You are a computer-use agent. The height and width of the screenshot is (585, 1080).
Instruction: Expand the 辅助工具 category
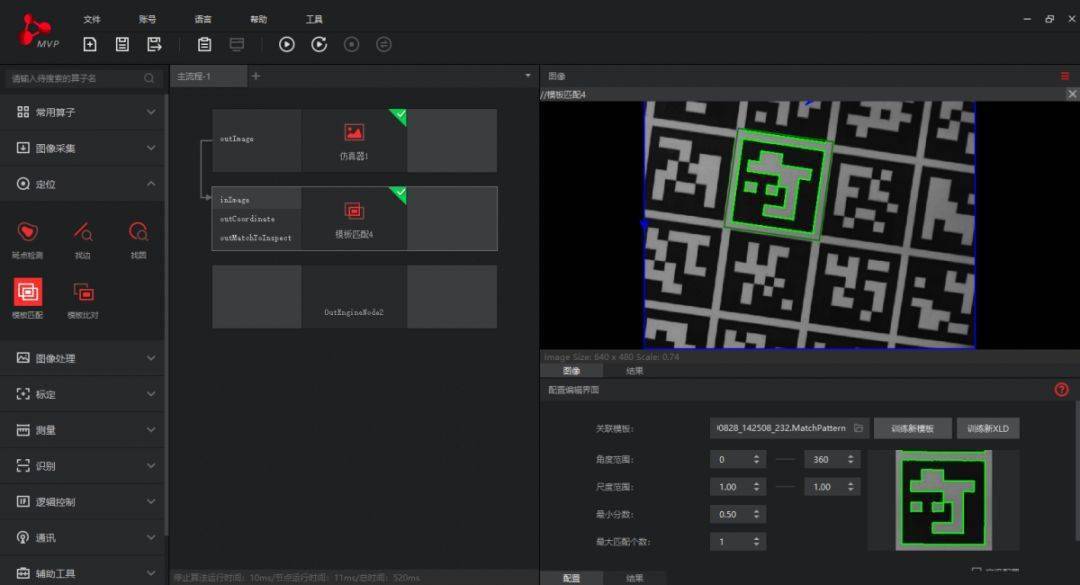(83, 573)
